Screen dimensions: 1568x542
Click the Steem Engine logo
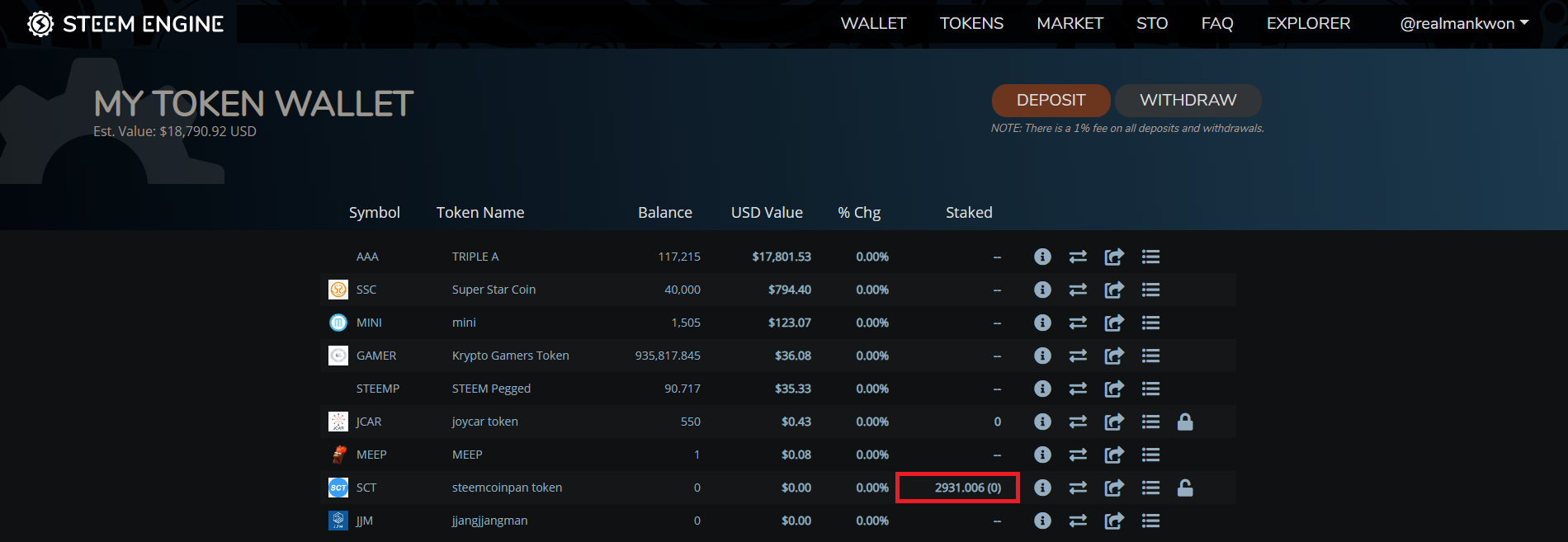[x=125, y=24]
